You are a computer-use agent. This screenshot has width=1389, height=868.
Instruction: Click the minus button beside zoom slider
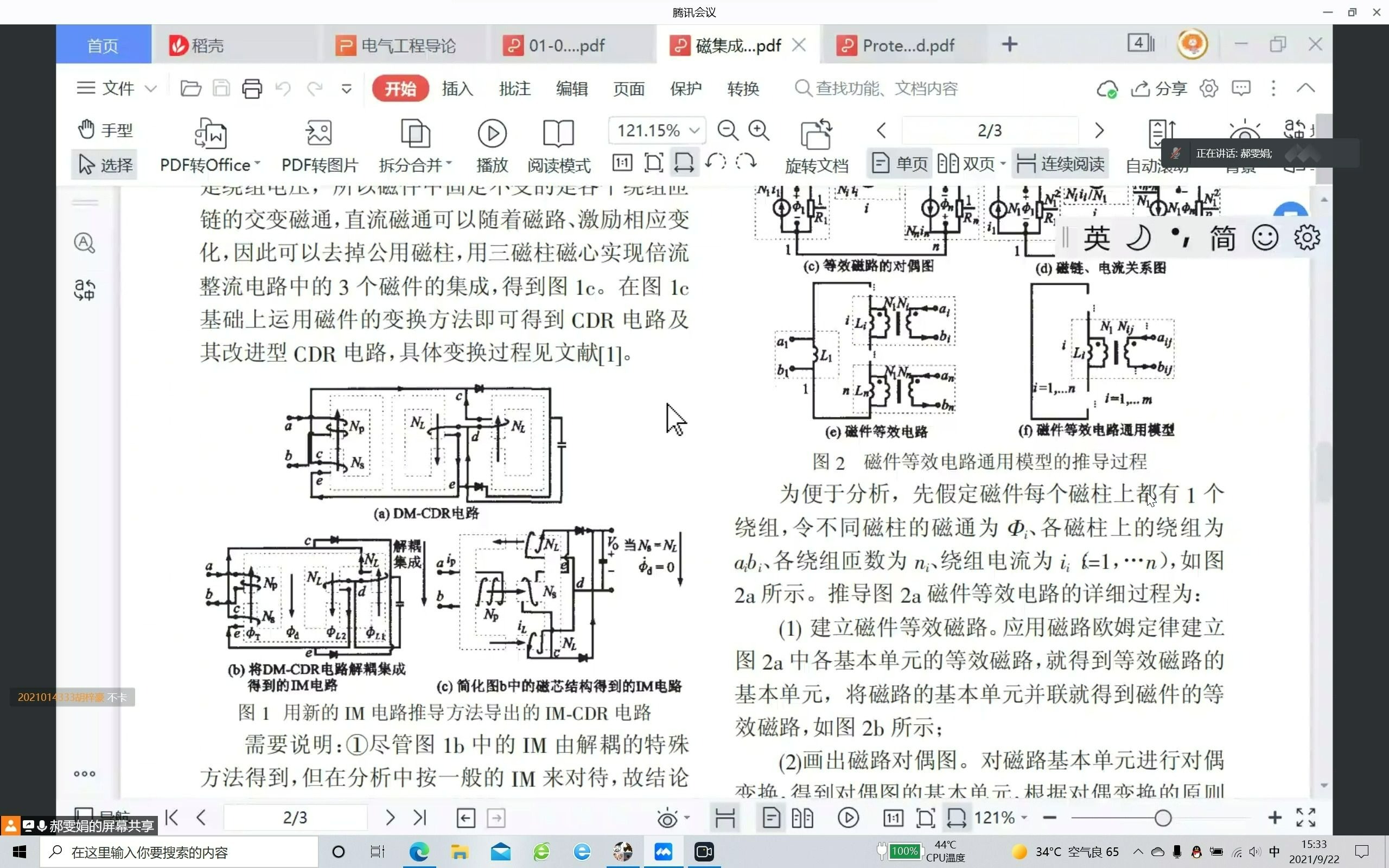click(1050, 818)
